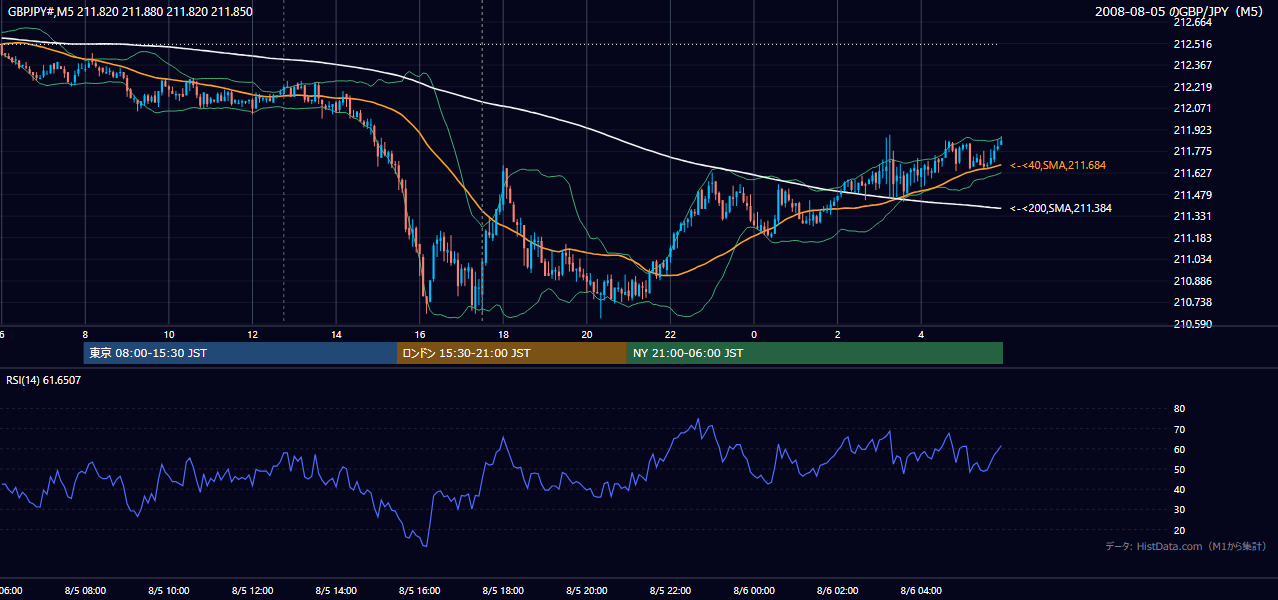Click price axis value 212.664

(x=1192, y=22)
